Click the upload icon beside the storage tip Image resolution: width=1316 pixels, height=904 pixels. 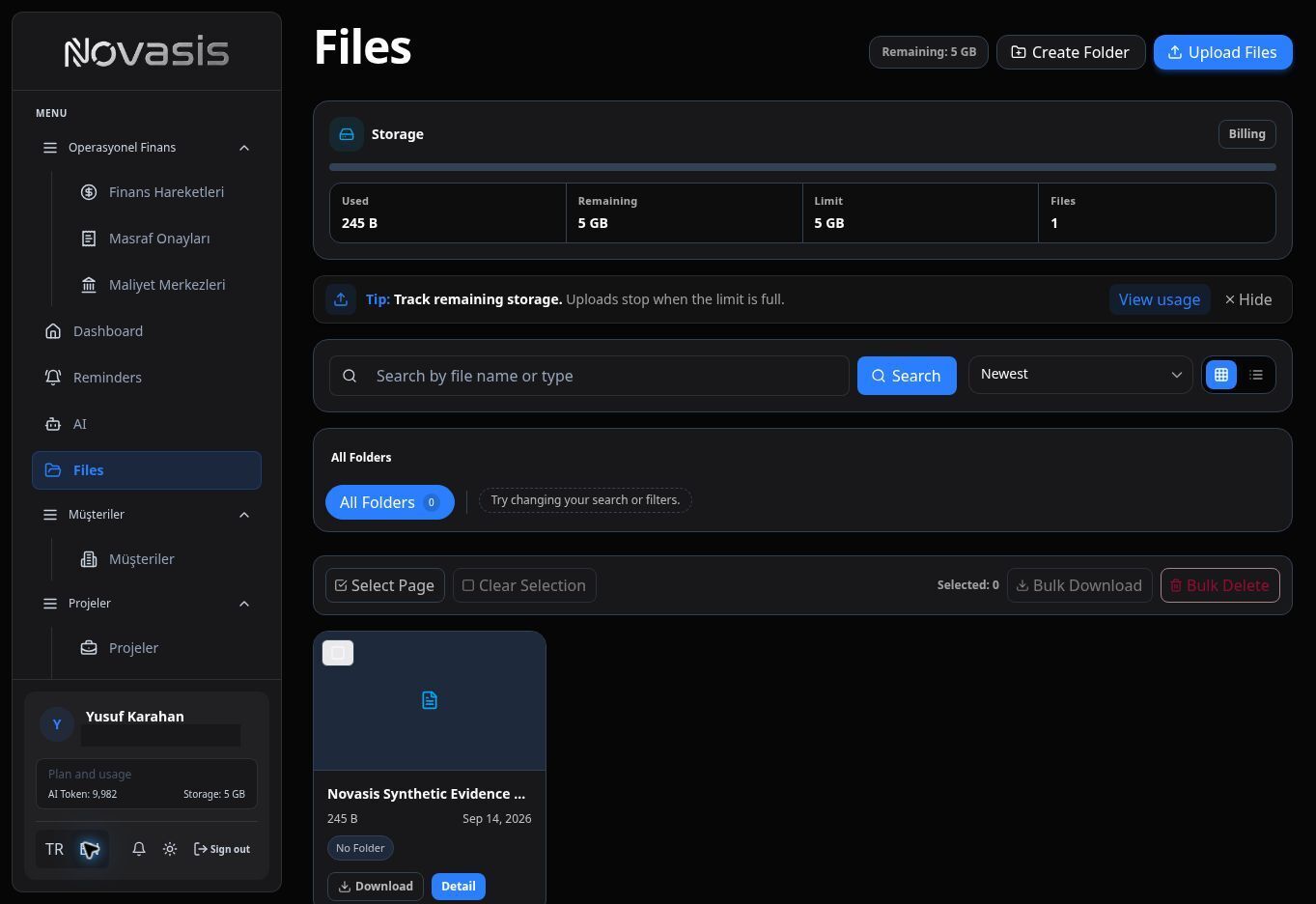pyautogui.click(x=341, y=299)
